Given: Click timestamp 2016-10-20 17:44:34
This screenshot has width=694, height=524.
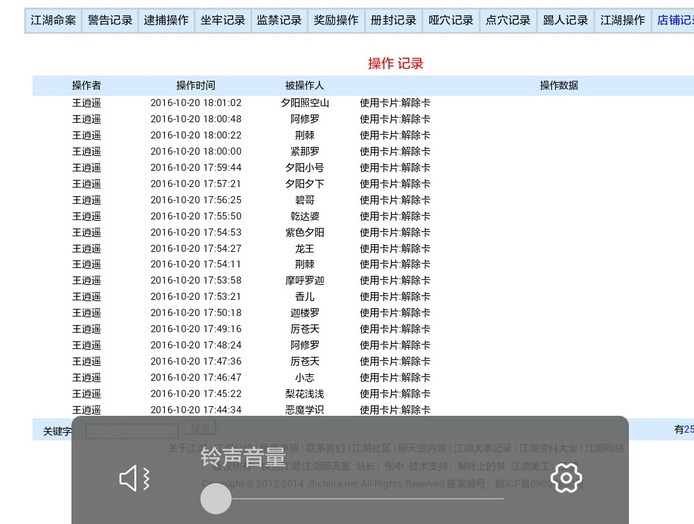Looking at the screenshot, I should (196, 410).
